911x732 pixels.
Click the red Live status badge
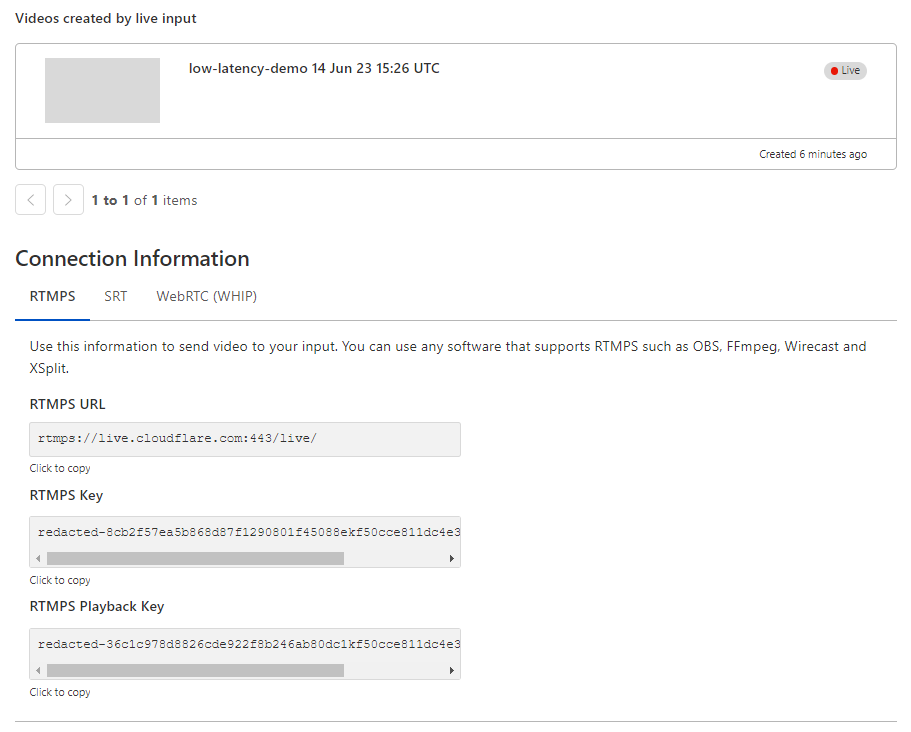click(x=845, y=71)
